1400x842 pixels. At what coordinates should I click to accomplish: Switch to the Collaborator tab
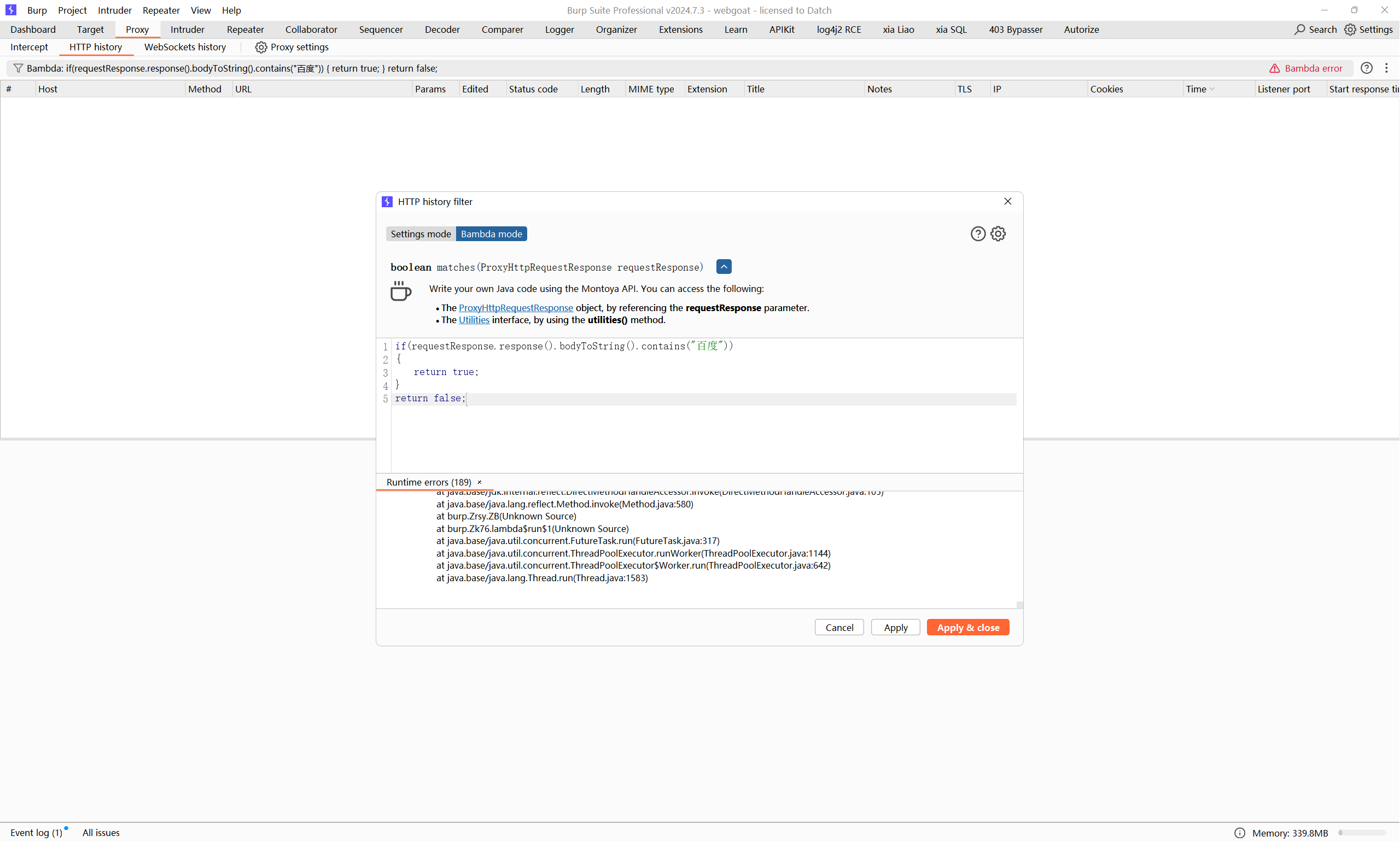(311, 30)
